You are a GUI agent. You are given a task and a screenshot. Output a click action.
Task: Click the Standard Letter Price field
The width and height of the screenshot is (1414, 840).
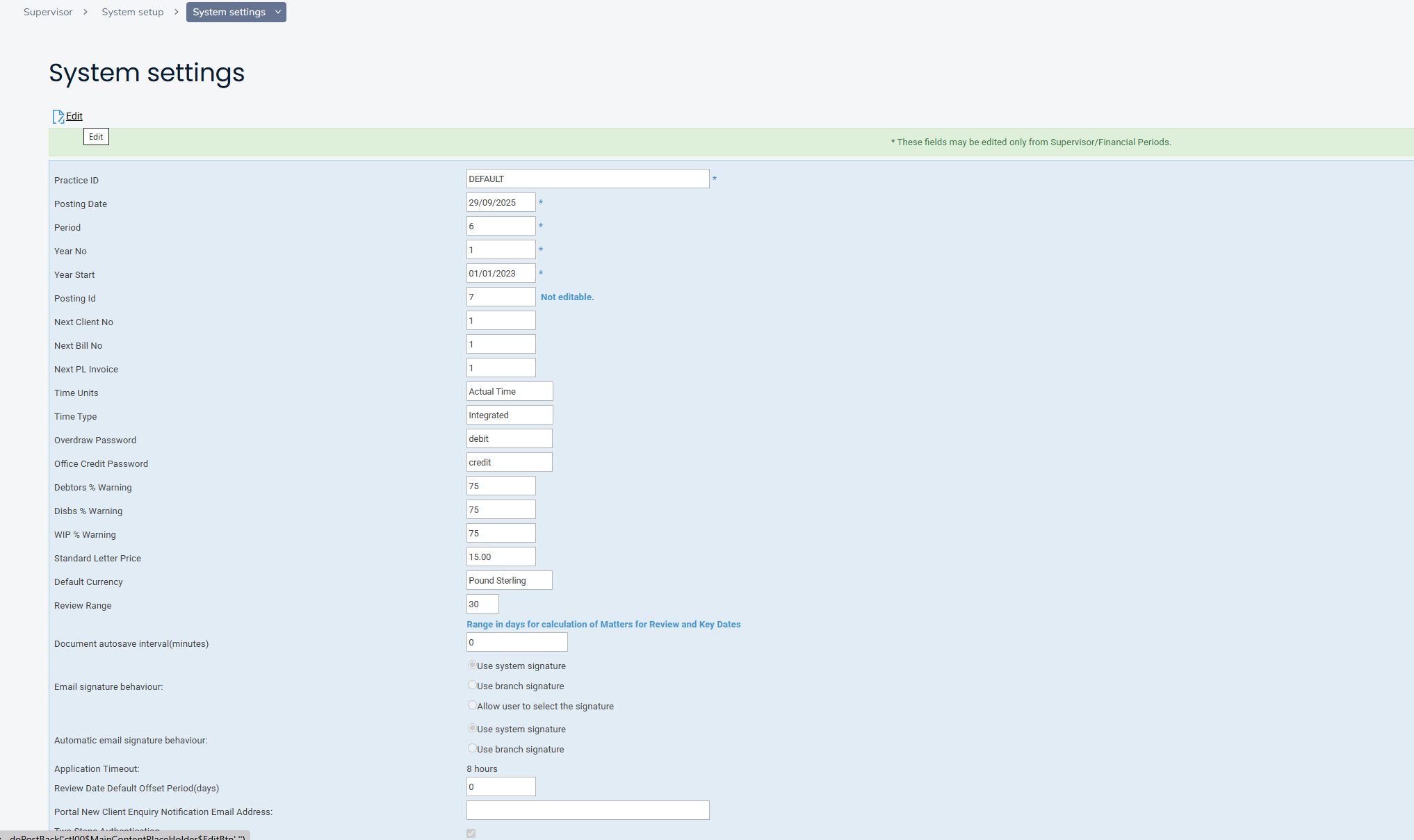(501, 557)
